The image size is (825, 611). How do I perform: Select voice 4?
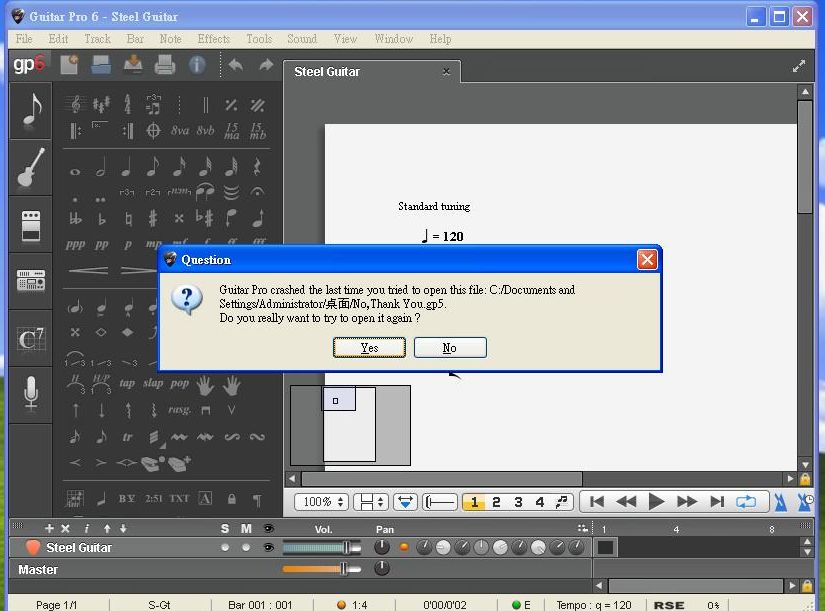539,502
